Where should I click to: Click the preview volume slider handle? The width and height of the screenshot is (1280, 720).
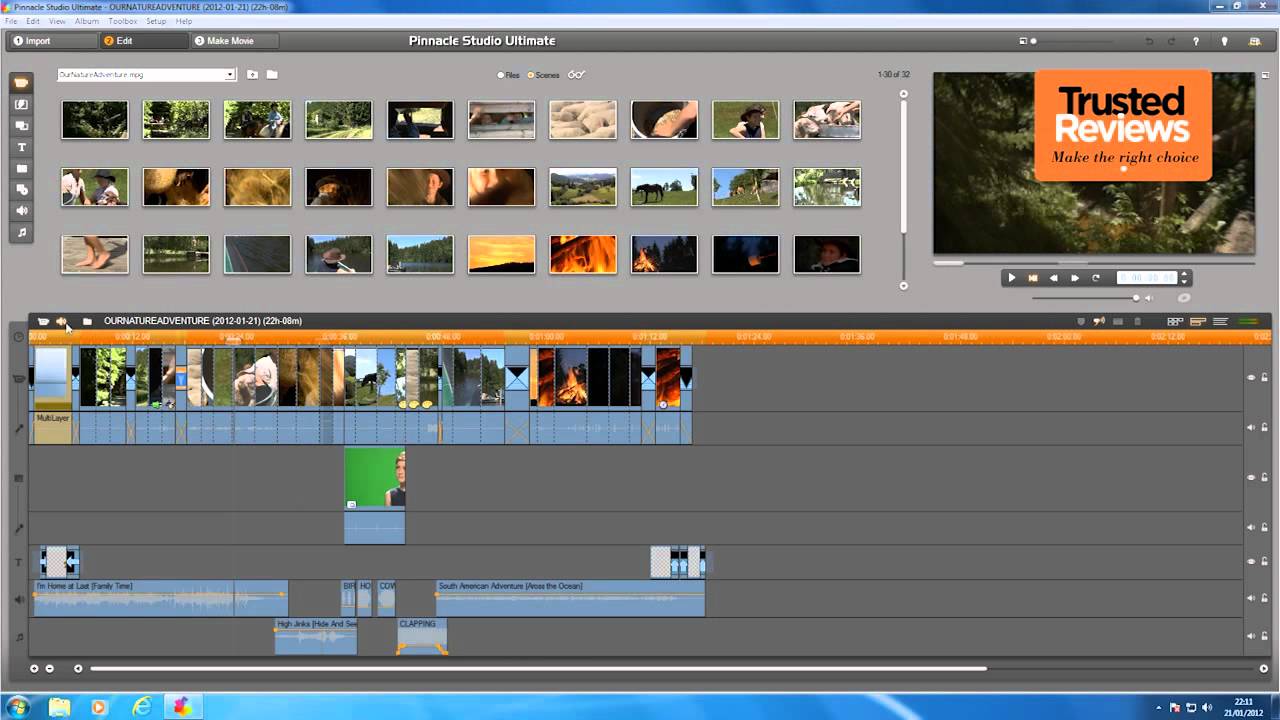1136,298
